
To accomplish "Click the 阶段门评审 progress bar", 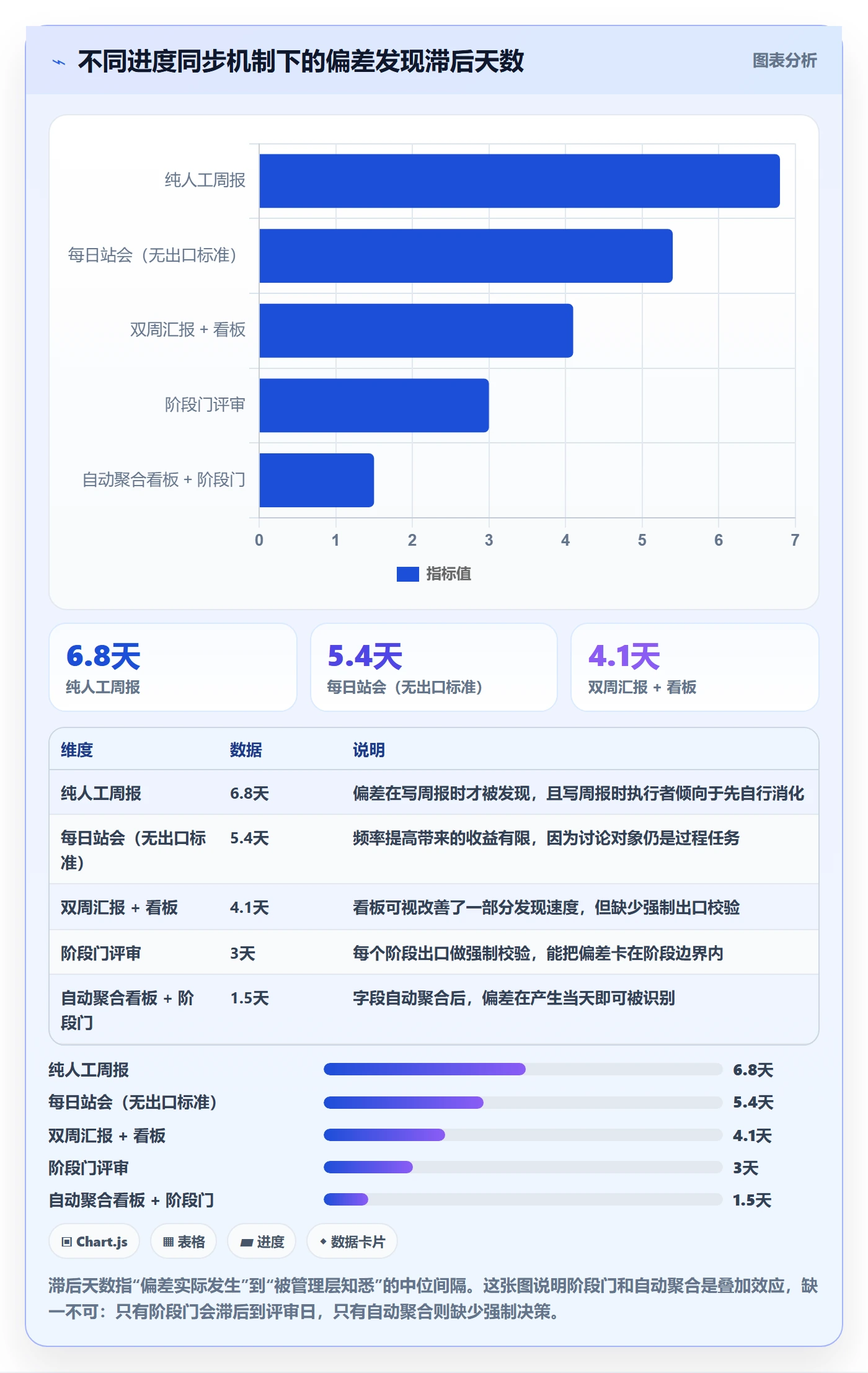I will [x=523, y=1167].
